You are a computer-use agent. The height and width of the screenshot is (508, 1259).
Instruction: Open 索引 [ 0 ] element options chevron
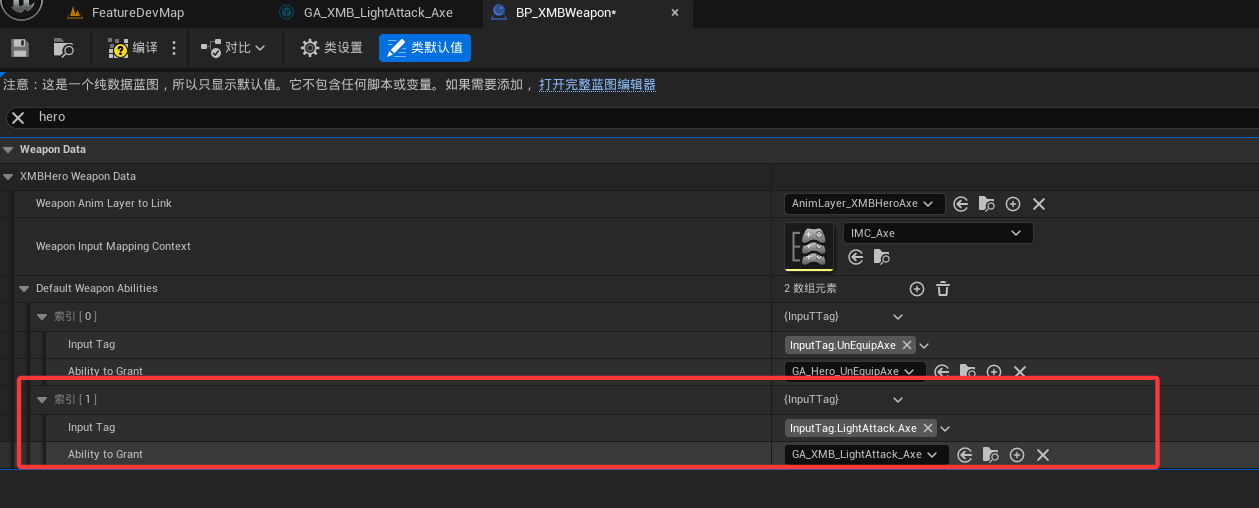(898, 316)
